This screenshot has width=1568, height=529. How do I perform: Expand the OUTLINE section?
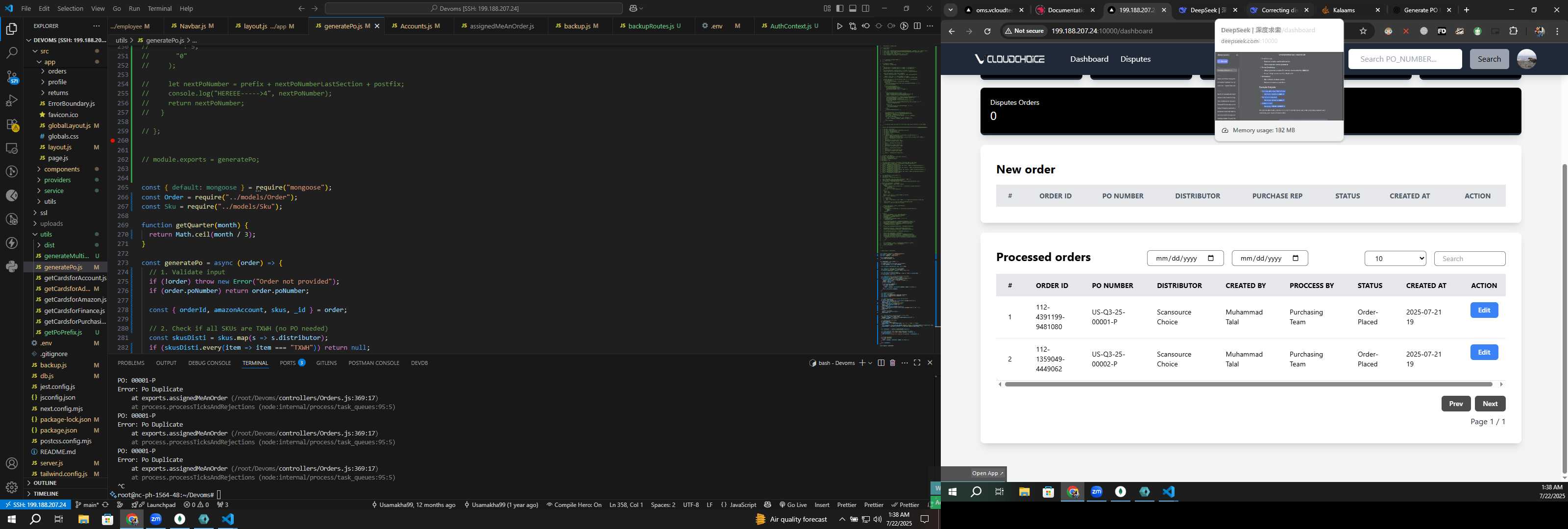click(x=45, y=483)
